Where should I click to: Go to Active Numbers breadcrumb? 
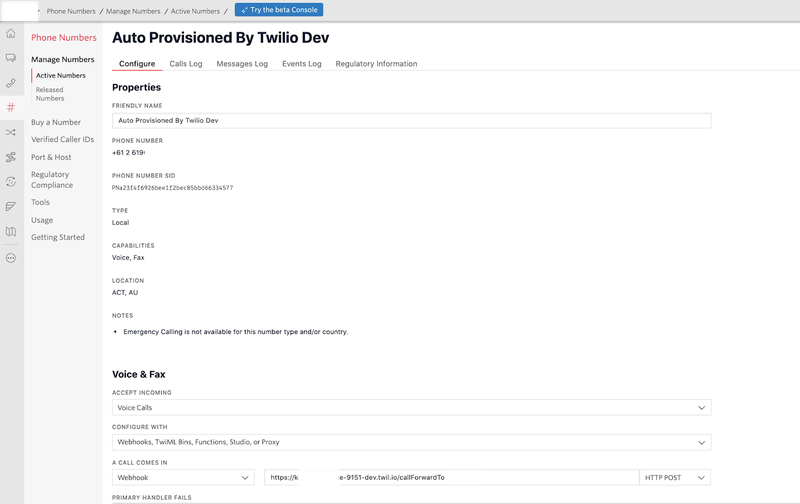pos(195,11)
